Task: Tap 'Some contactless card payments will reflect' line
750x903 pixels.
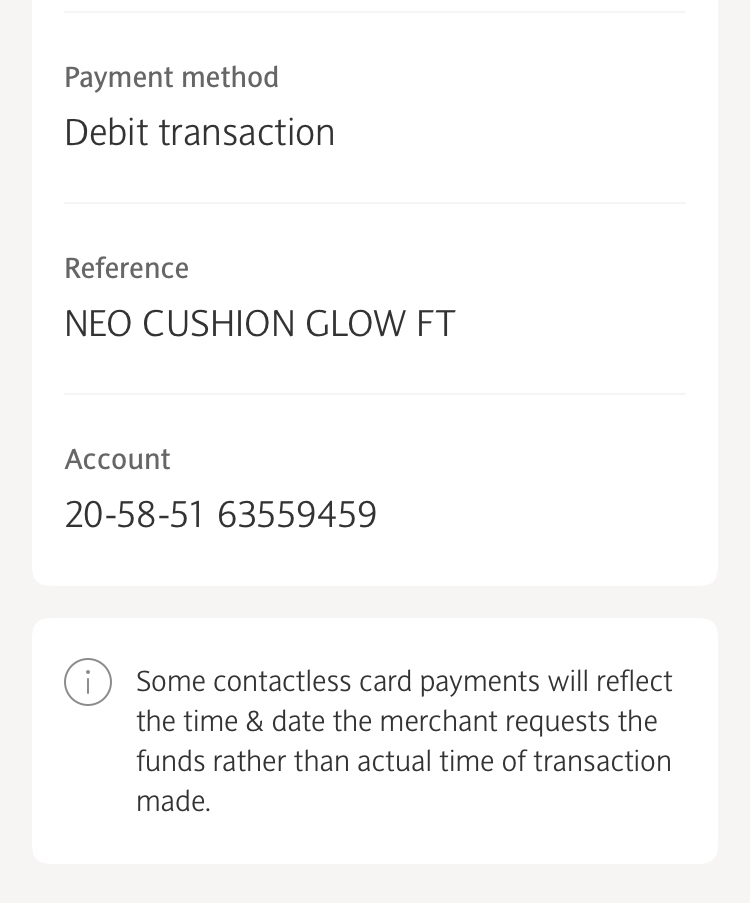Action: coord(404,682)
